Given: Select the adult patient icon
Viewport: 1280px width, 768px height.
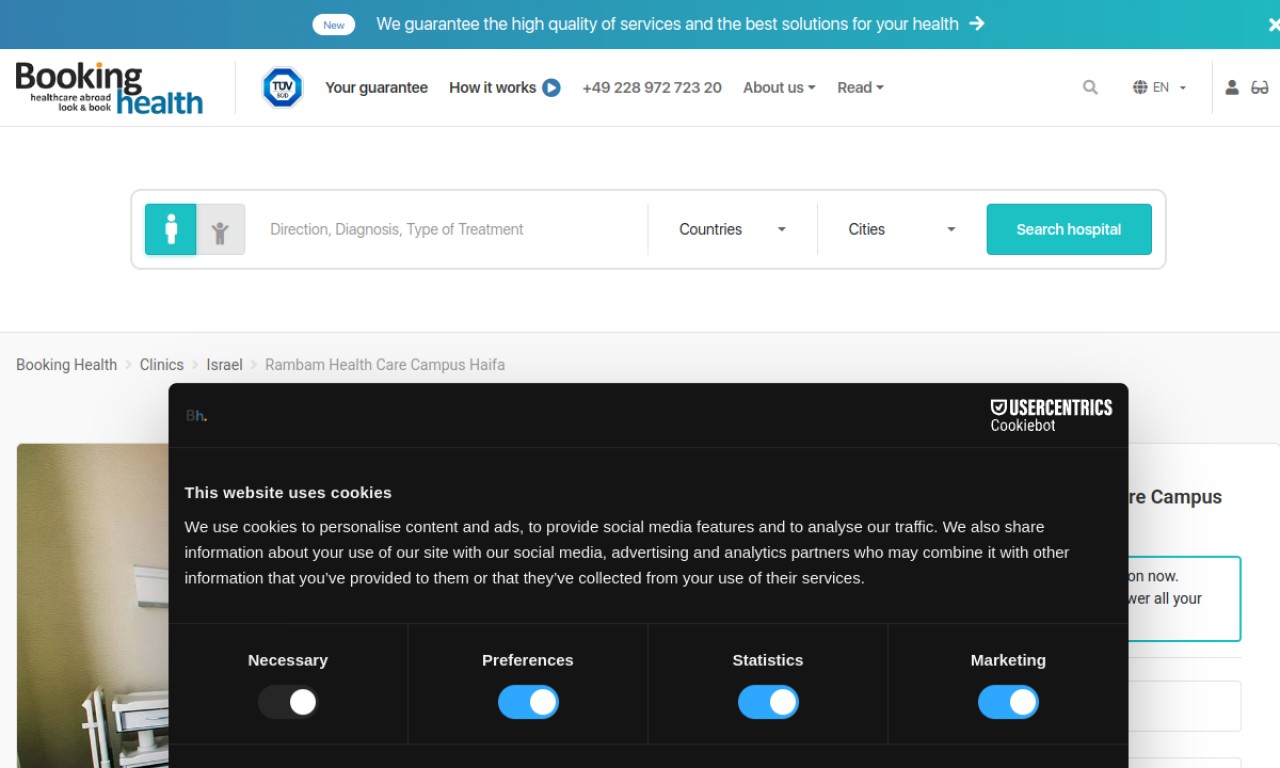Looking at the screenshot, I should 171,229.
